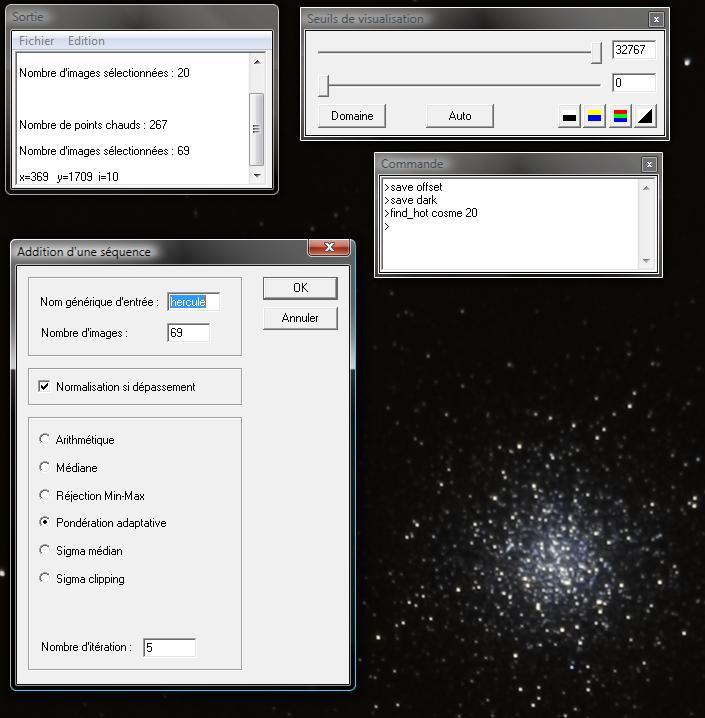Screen dimensions: 705x718
Task: Click the black triangle inverse palette icon
Action: (x=645, y=116)
